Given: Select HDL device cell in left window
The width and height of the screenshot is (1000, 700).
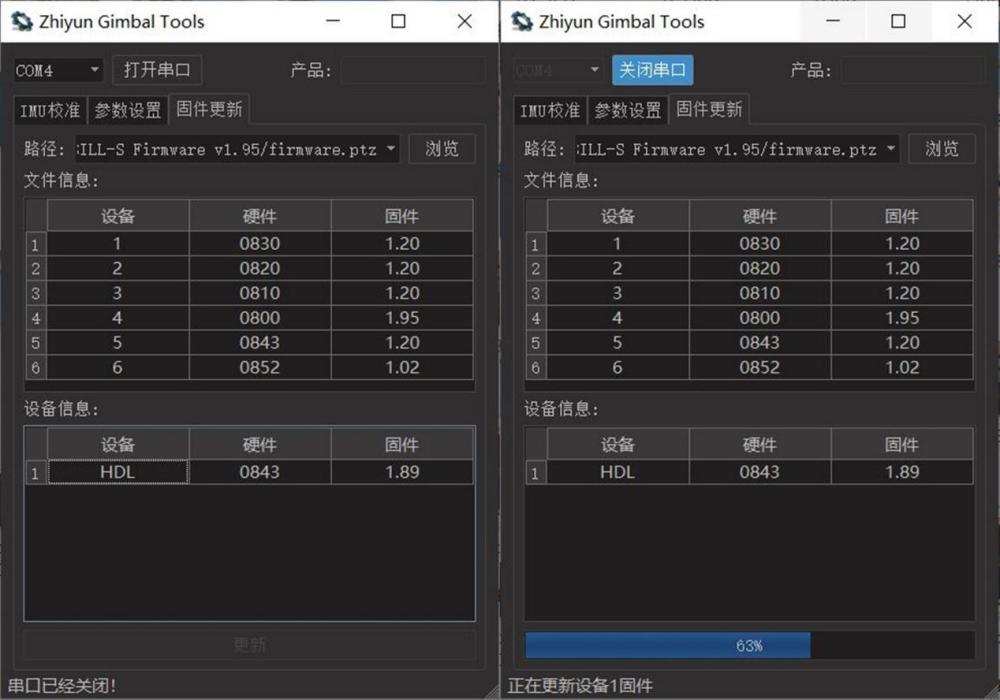Looking at the screenshot, I should 118,472.
